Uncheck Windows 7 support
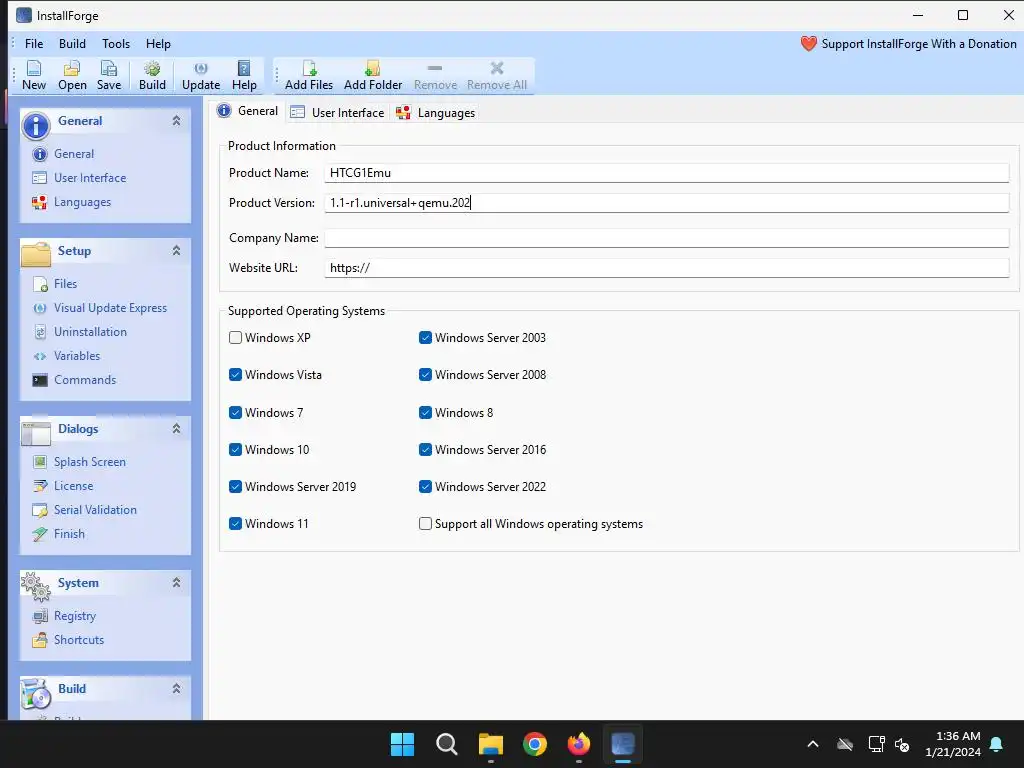 coord(236,413)
